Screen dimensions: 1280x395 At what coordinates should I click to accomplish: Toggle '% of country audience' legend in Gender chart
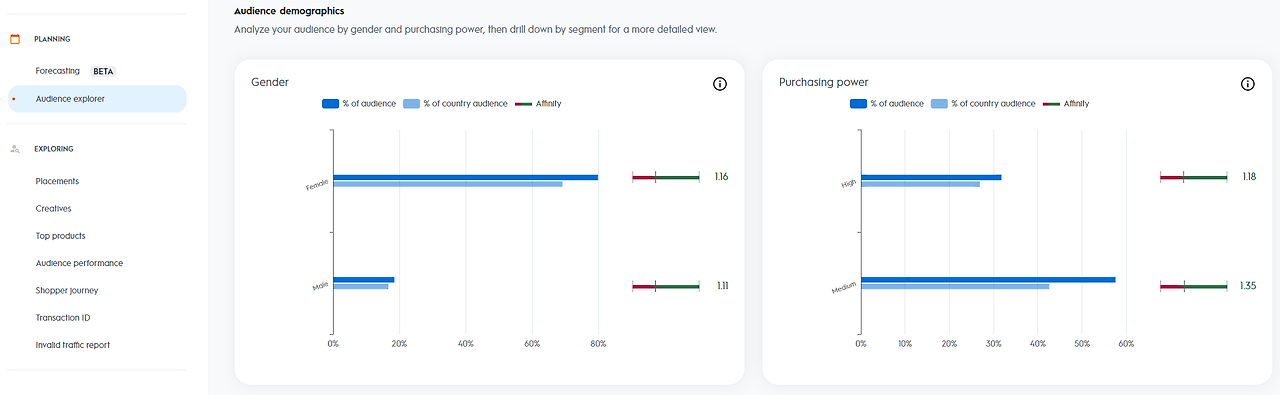point(455,103)
